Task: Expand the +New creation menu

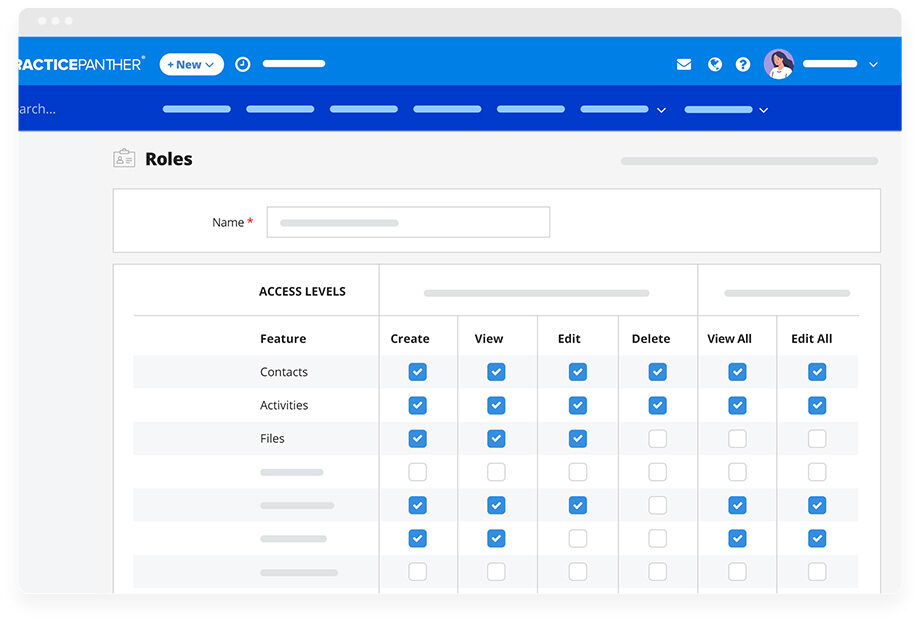Action: pyautogui.click(x=191, y=63)
